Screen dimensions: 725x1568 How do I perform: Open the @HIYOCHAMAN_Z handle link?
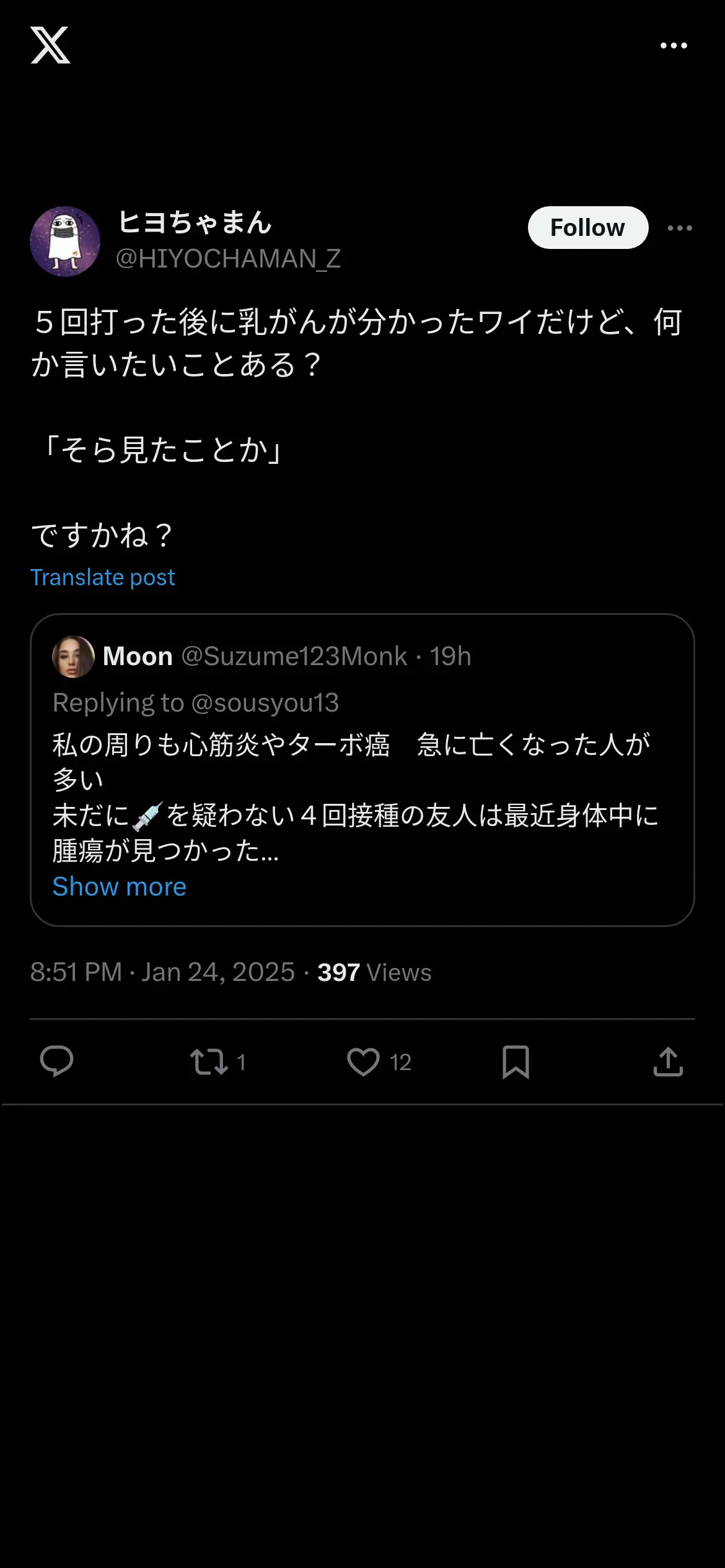pyautogui.click(x=228, y=259)
